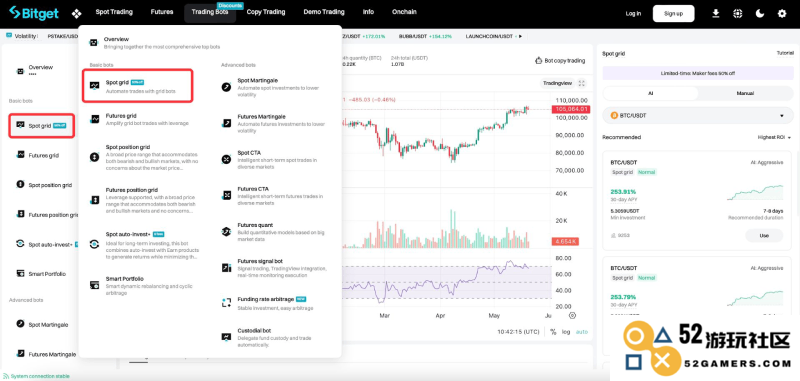Switch to the AI mode tab

650,93
